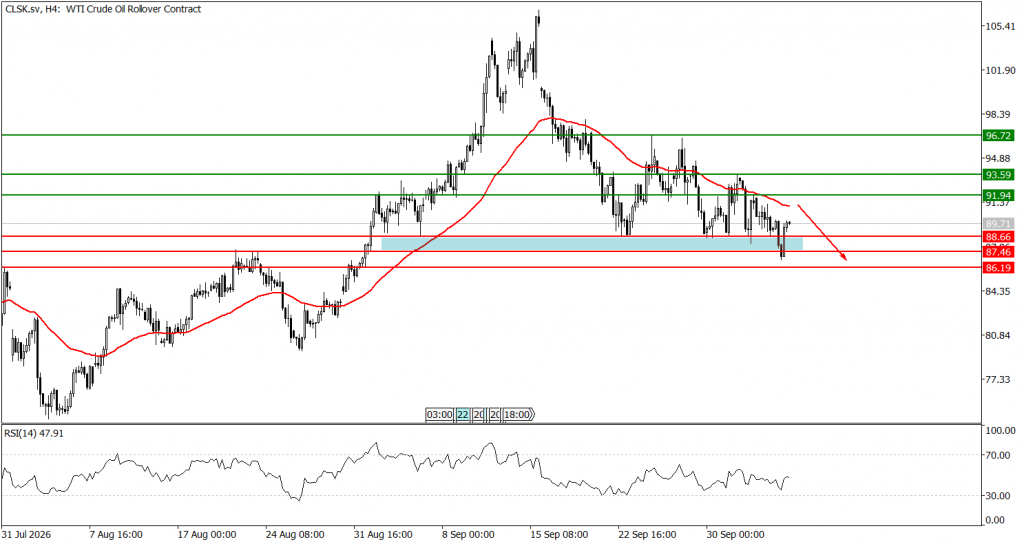Image resolution: width=1024 pixels, height=544 pixels.
Task: Click the 98.39 price scale value
Action: click(x=1000, y=114)
